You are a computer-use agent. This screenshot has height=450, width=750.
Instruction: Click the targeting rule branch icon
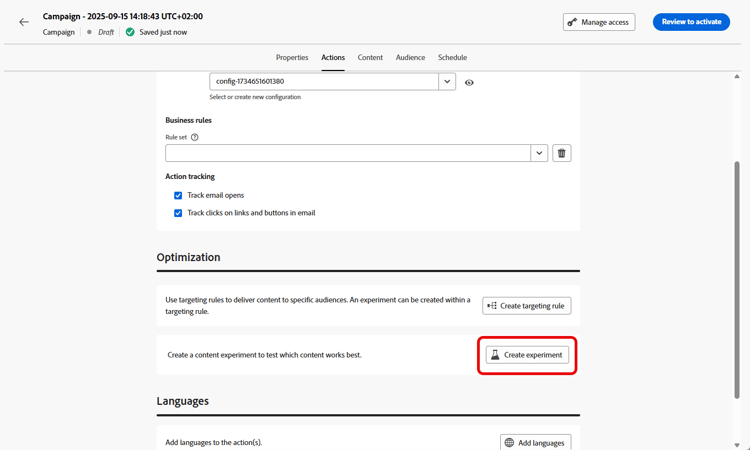pyautogui.click(x=492, y=306)
